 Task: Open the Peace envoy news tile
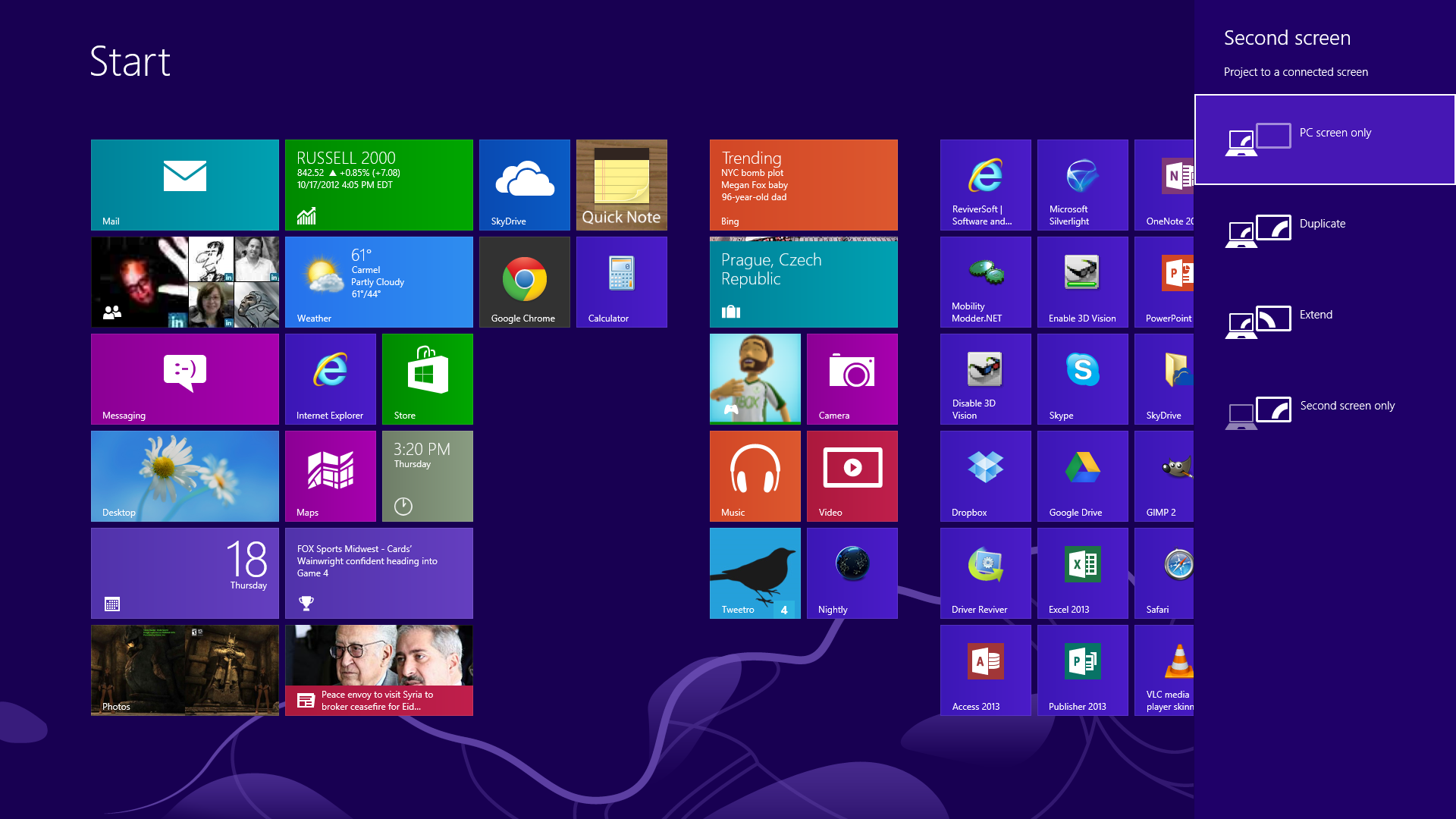pos(379,670)
